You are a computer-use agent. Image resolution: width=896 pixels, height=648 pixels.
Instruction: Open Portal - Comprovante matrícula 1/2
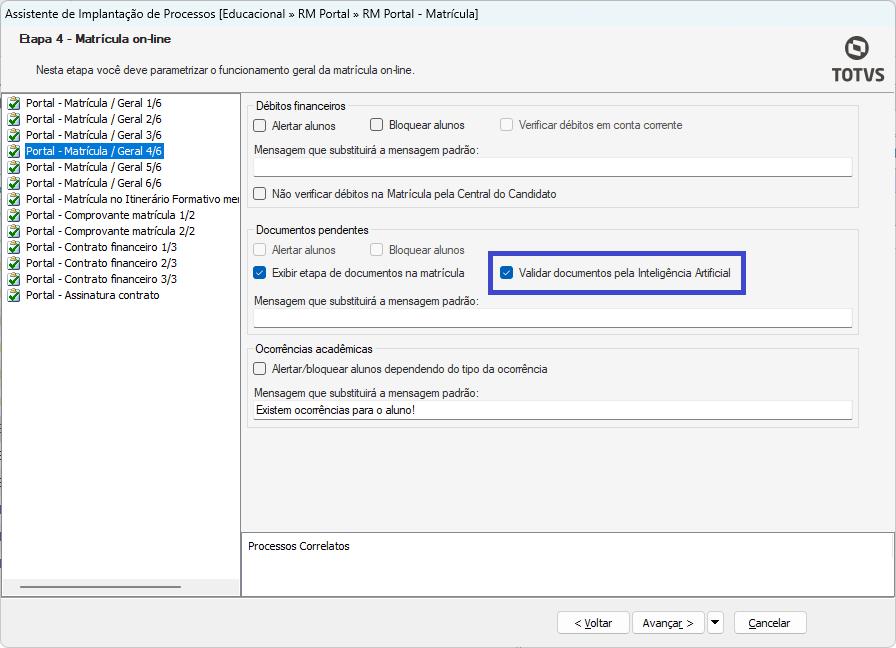point(110,215)
